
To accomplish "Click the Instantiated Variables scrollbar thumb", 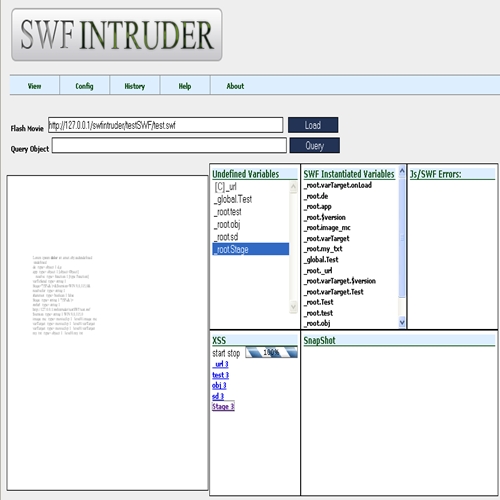I will pyautogui.click(x=402, y=237).
